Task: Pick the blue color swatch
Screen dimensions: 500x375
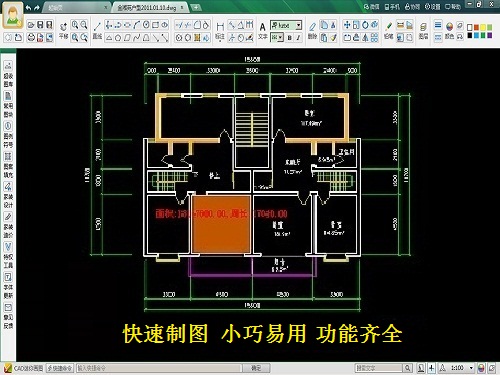Action: click(476, 35)
